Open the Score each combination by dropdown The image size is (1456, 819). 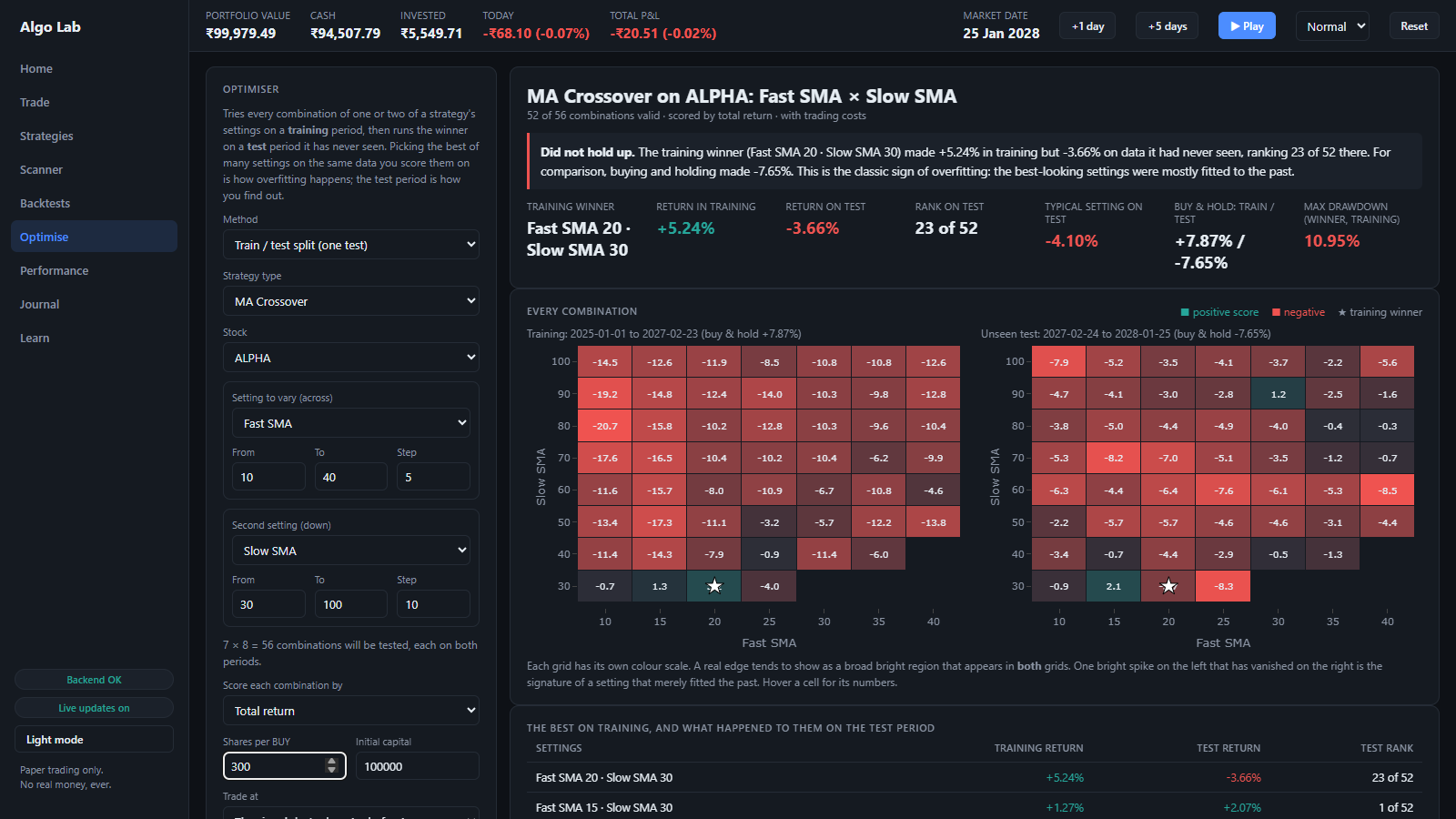pos(351,711)
